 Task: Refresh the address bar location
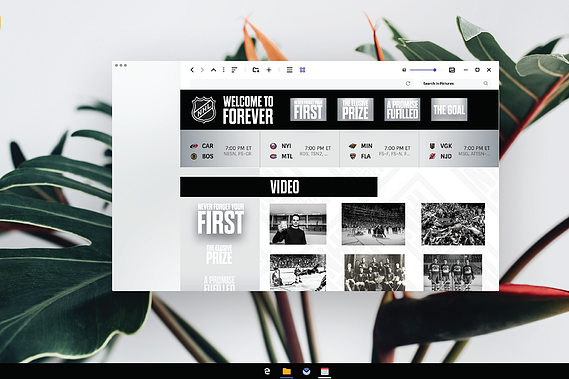(408, 83)
